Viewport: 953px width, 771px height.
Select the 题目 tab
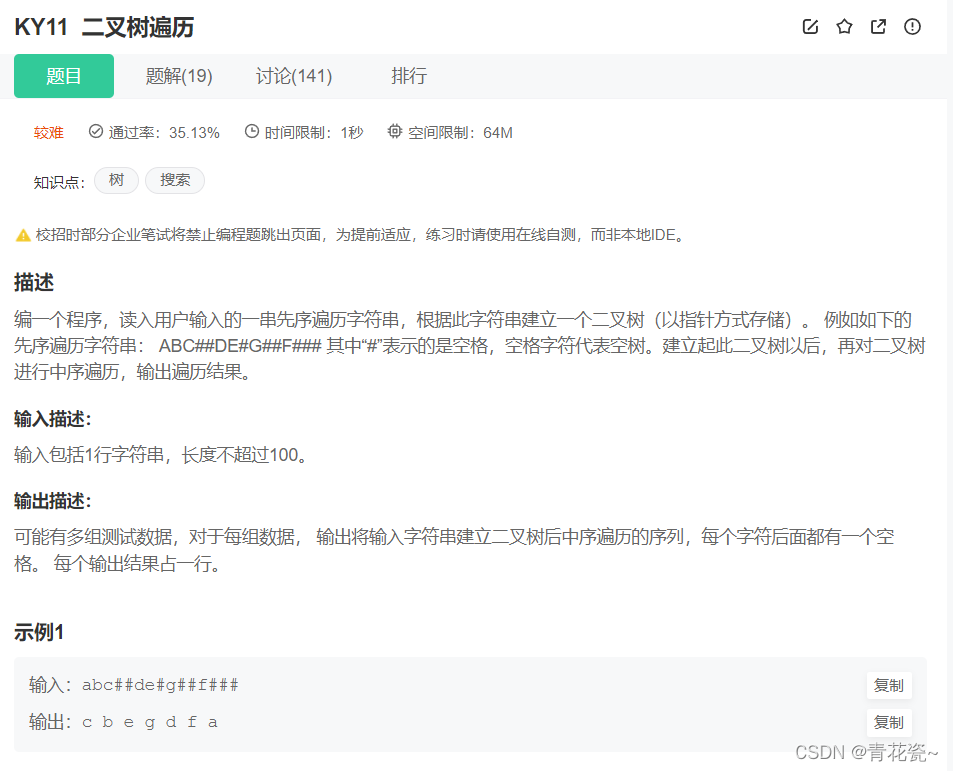64,76
